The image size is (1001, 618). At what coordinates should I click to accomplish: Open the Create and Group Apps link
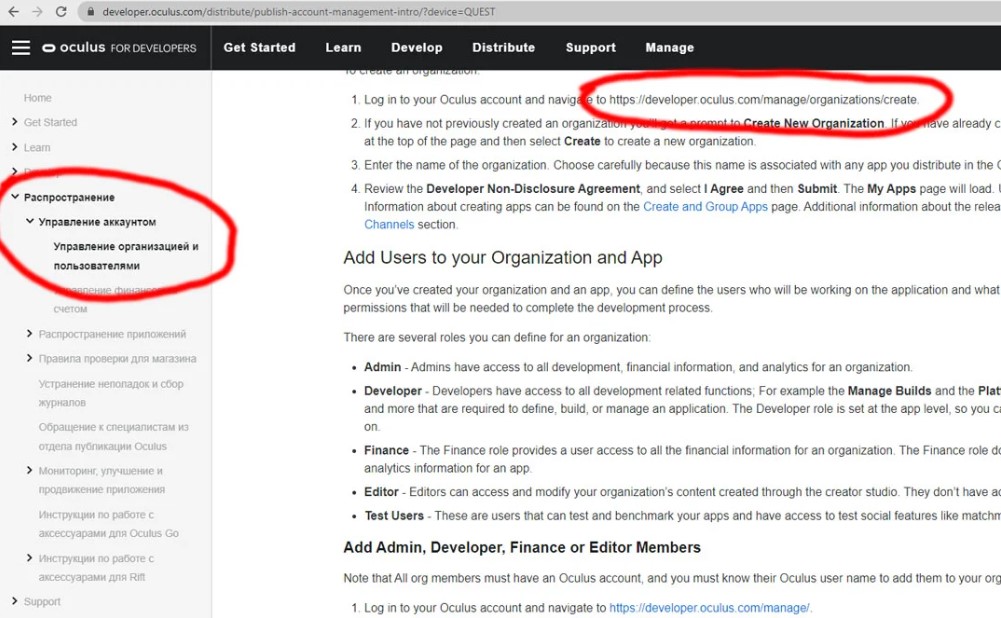705,207
